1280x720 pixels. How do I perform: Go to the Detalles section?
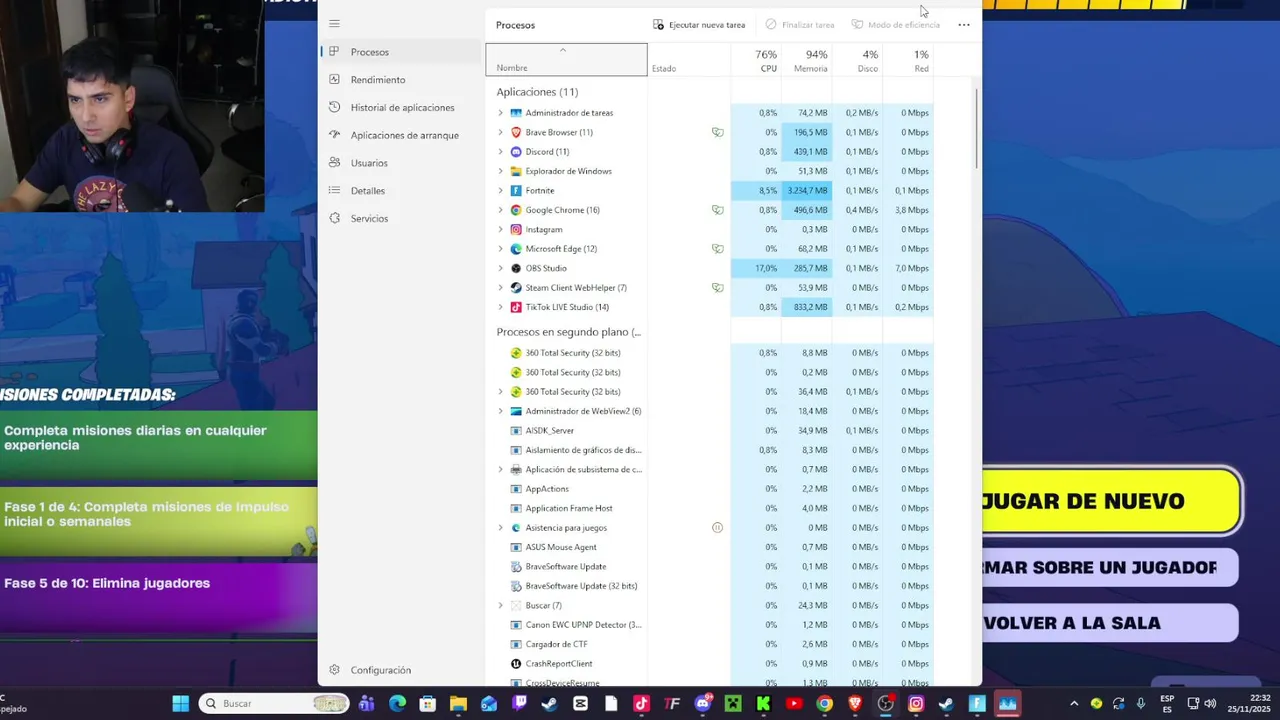pyautogui.click(x=400, y=191)
